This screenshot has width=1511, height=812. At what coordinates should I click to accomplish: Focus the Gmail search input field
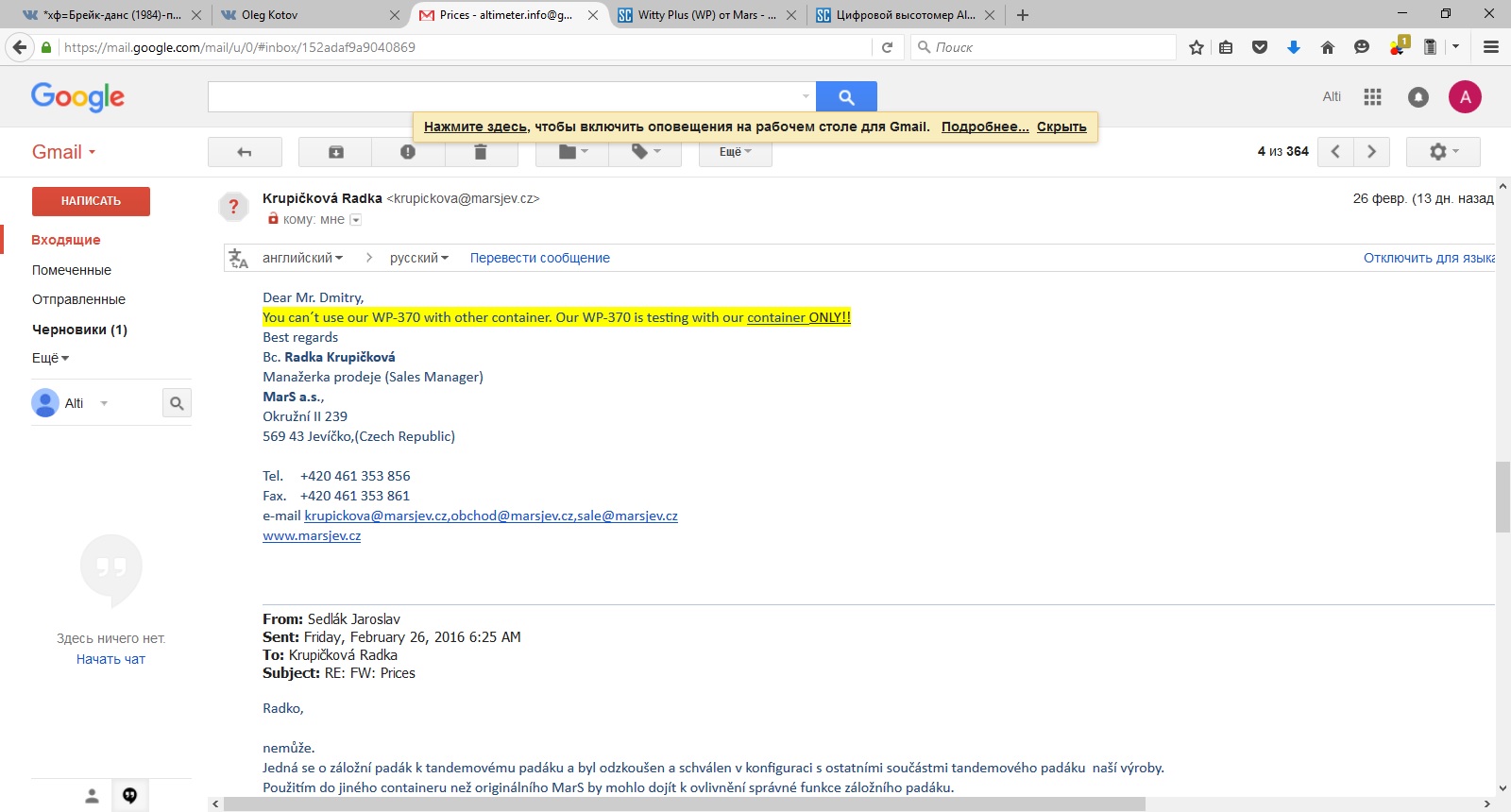click(502, 96)
